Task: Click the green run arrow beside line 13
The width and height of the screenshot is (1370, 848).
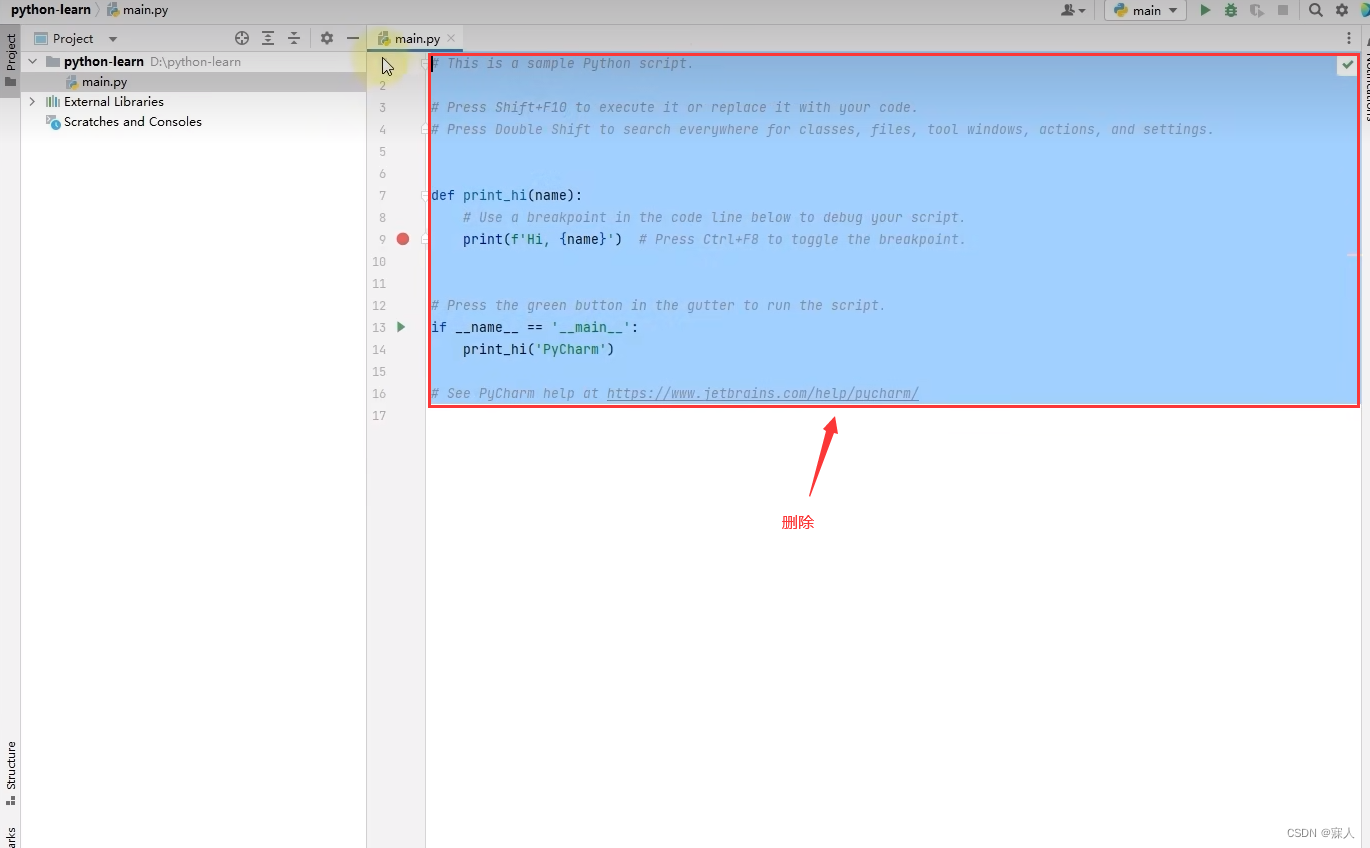Action: pyautogui.click(x=400, y=327)
